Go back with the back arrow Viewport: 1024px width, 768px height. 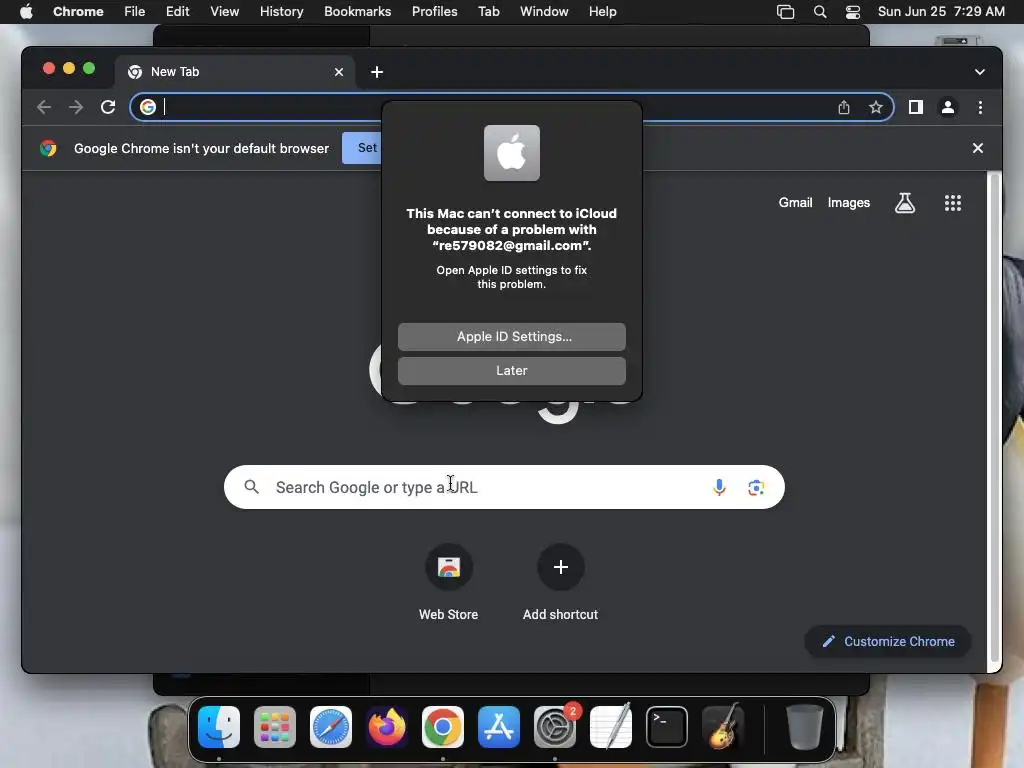44,107
